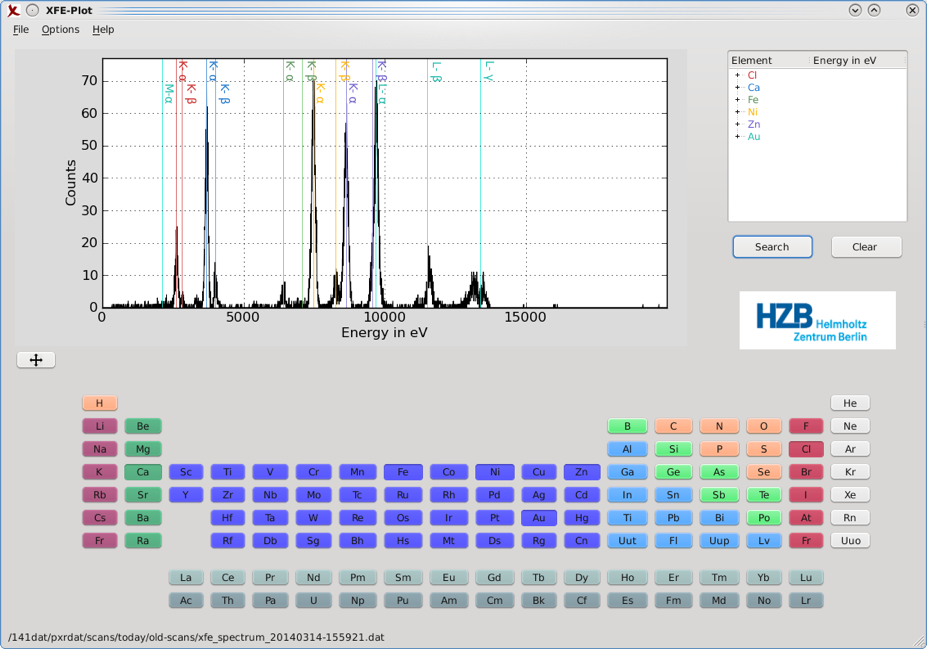Open the Help menu

tap(103, 30)
